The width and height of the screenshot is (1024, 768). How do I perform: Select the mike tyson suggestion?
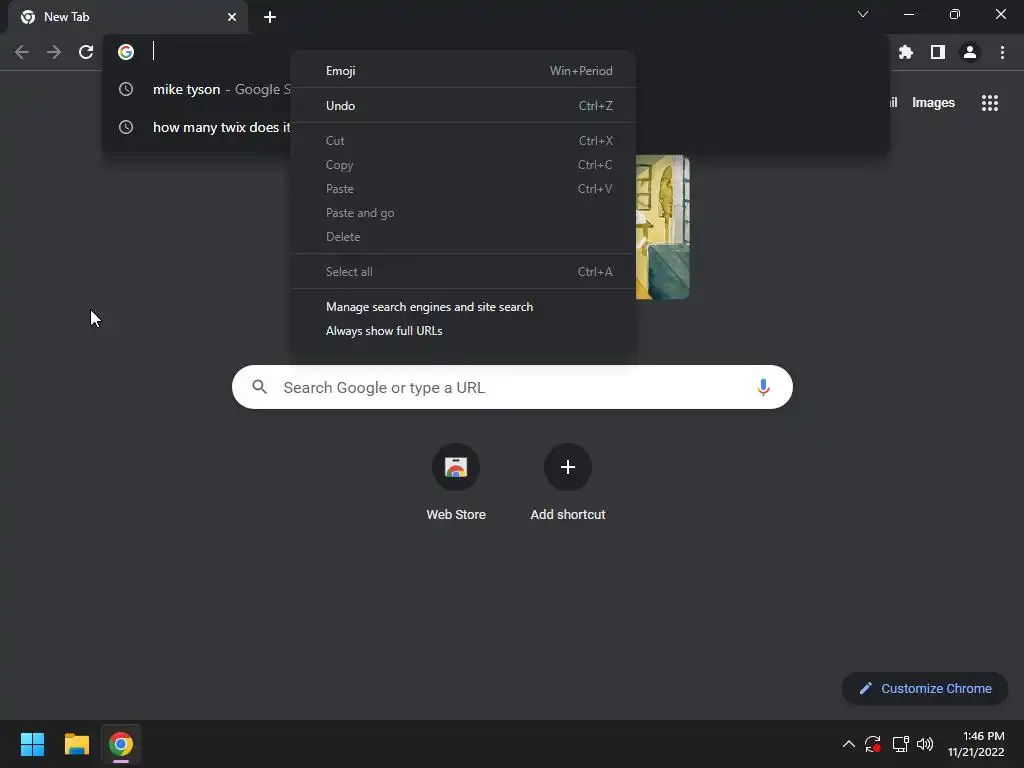point(197,89)
